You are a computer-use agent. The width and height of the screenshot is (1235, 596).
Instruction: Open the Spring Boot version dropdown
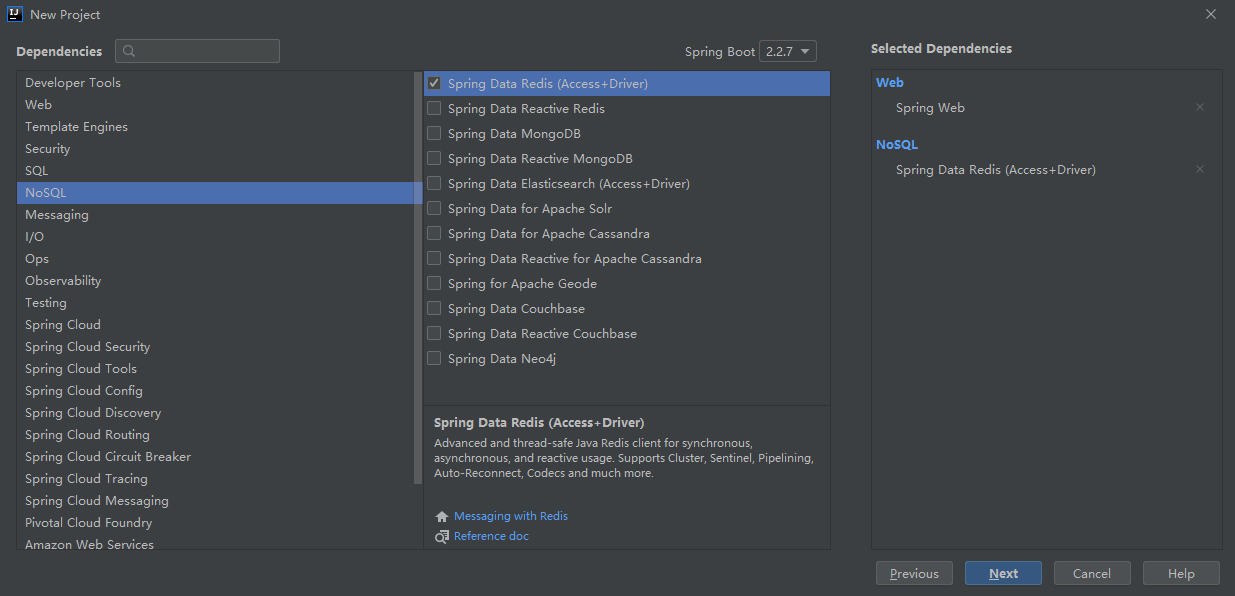(788, 51)
